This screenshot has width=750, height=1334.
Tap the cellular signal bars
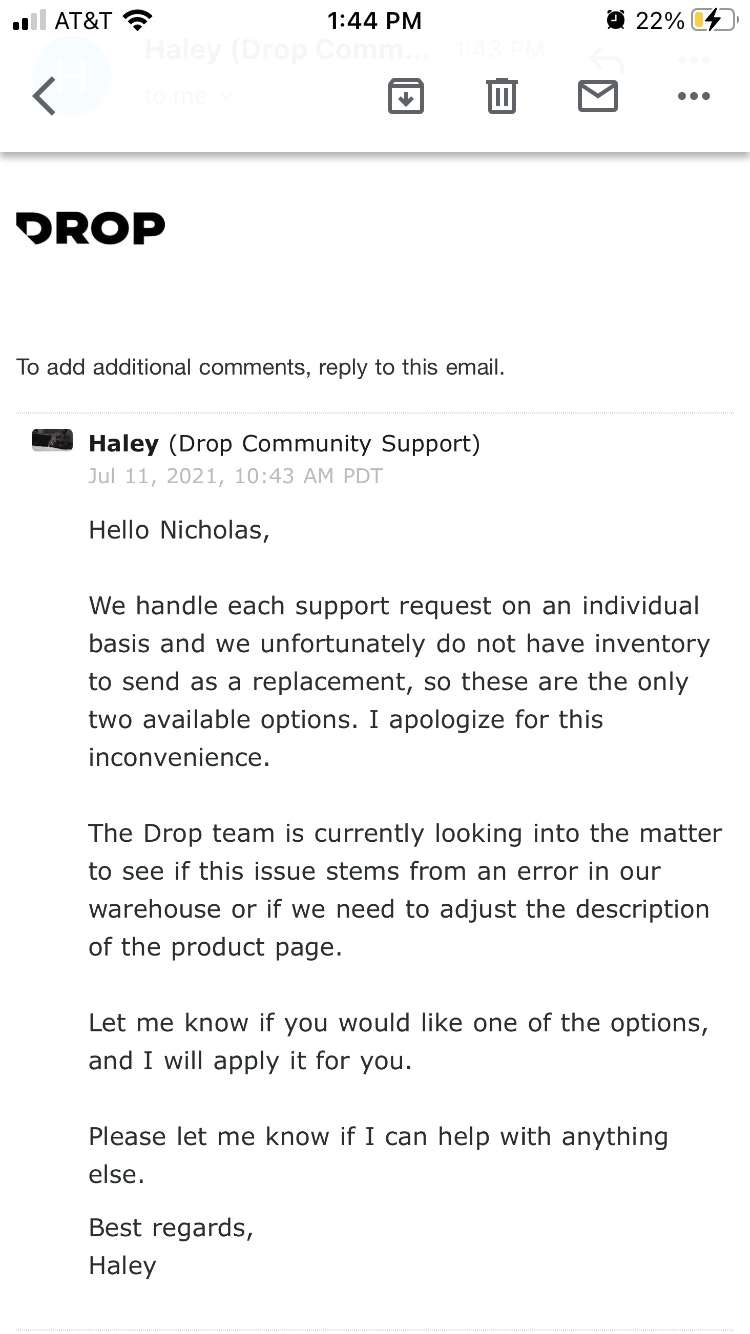[x=30, y=20]
